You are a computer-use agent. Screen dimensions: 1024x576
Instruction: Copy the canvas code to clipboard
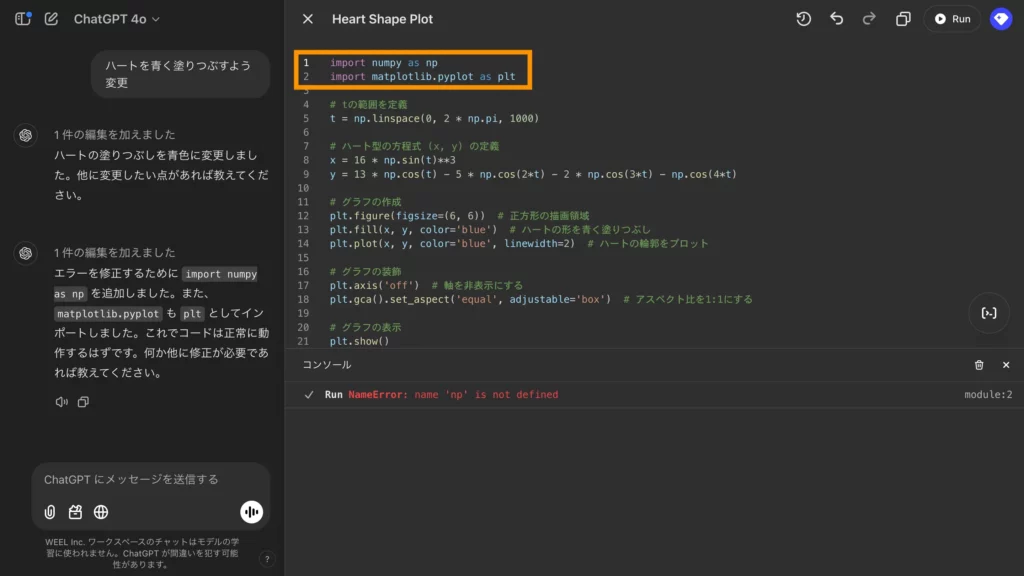903,19
